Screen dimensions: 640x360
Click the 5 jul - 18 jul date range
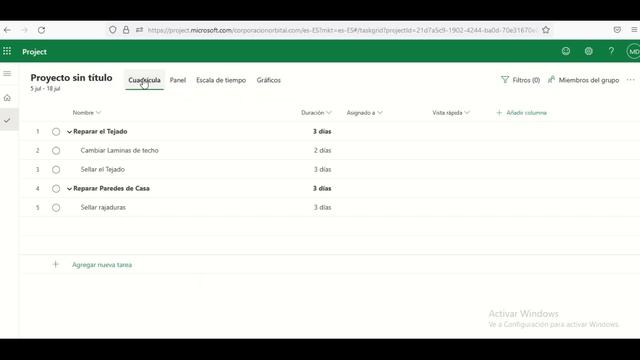tap(45, 89)
